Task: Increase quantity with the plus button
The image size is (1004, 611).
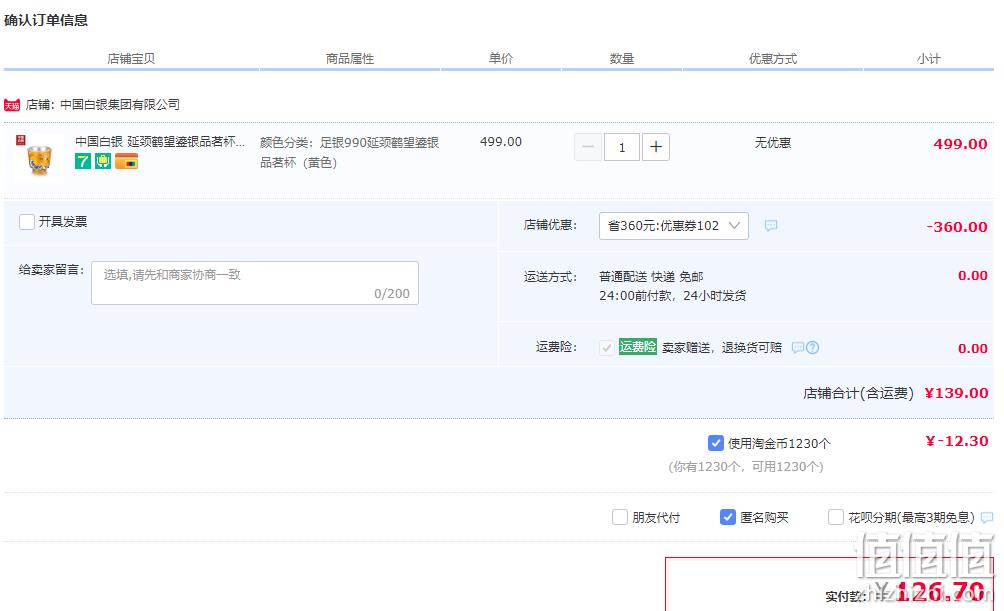Action: (656, 147)
